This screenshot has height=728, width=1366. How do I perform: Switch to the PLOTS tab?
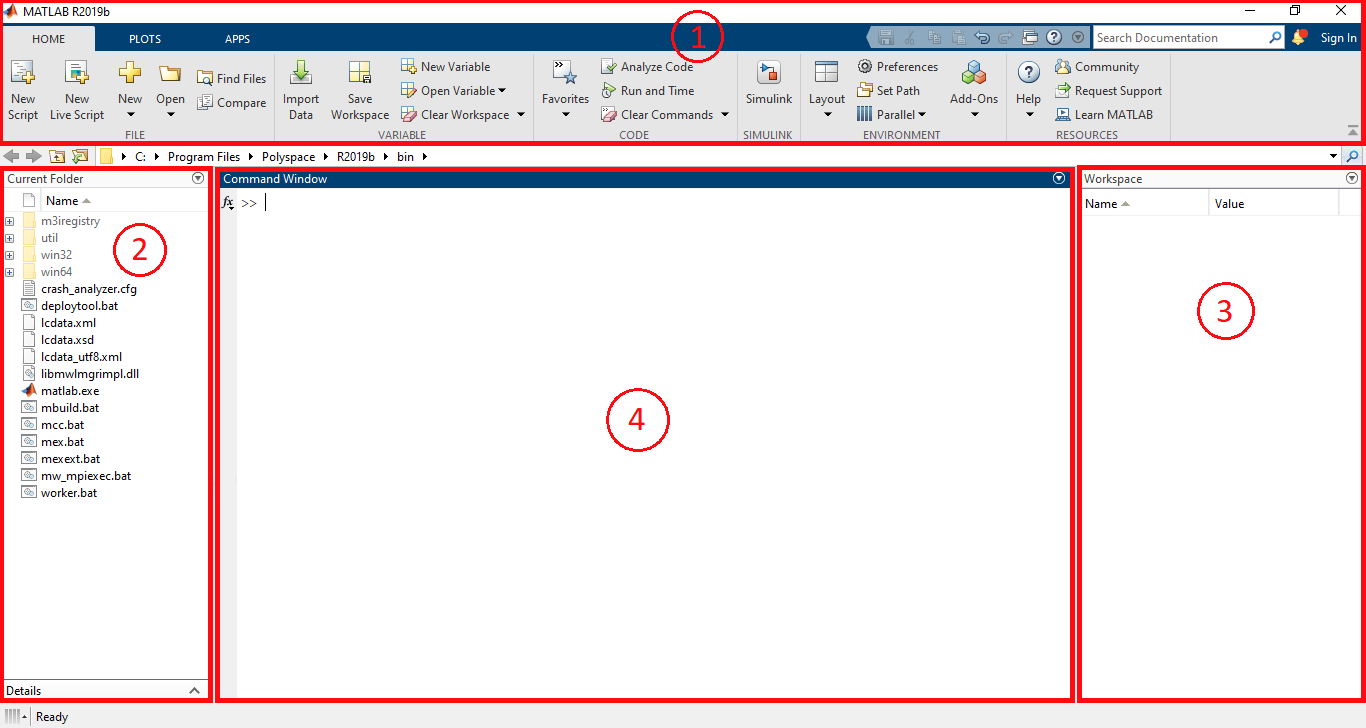145,39
